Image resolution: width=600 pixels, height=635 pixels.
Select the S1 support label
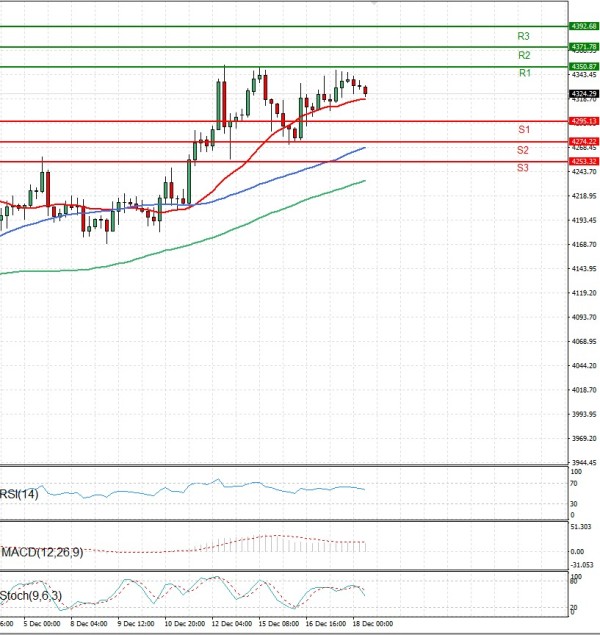click(523, 130)
